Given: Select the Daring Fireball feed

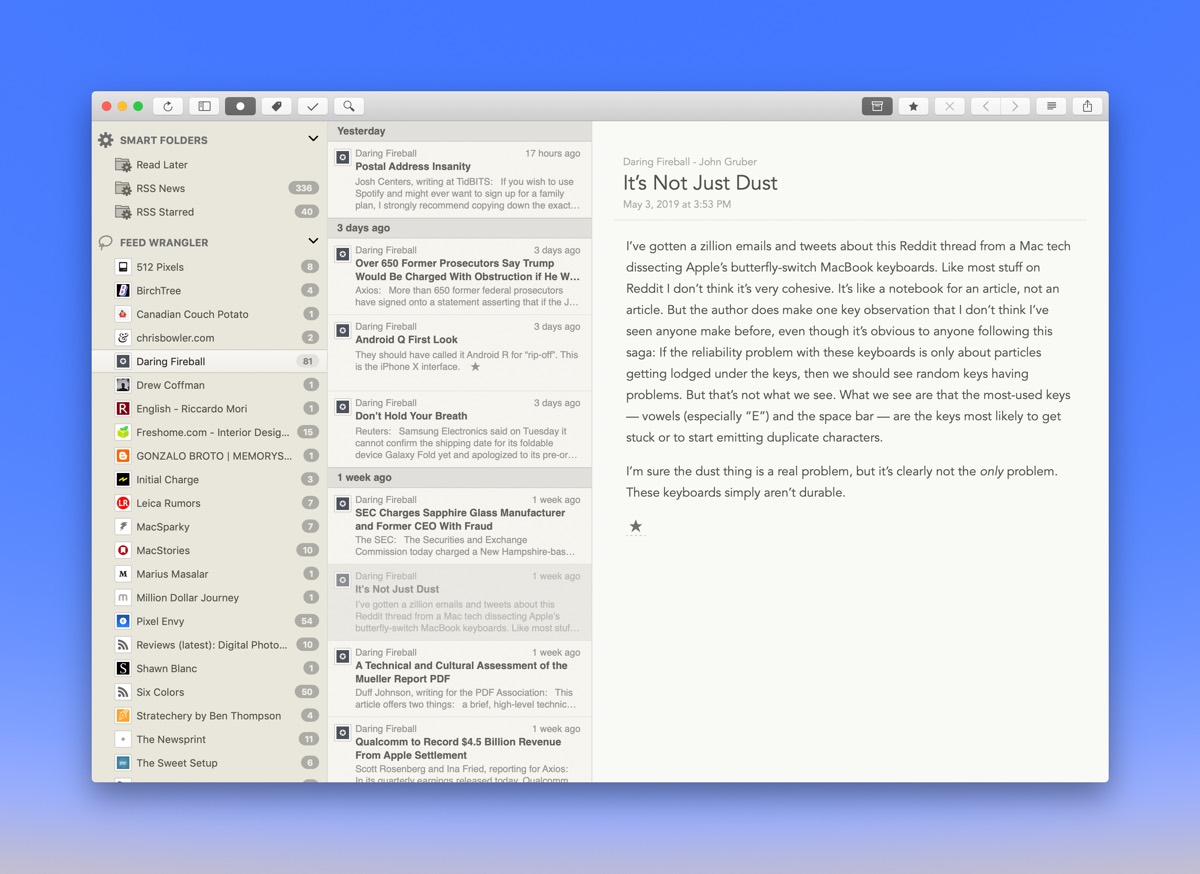Looking at the screenshot, I should pyautogui.click(x=209, y=361).
